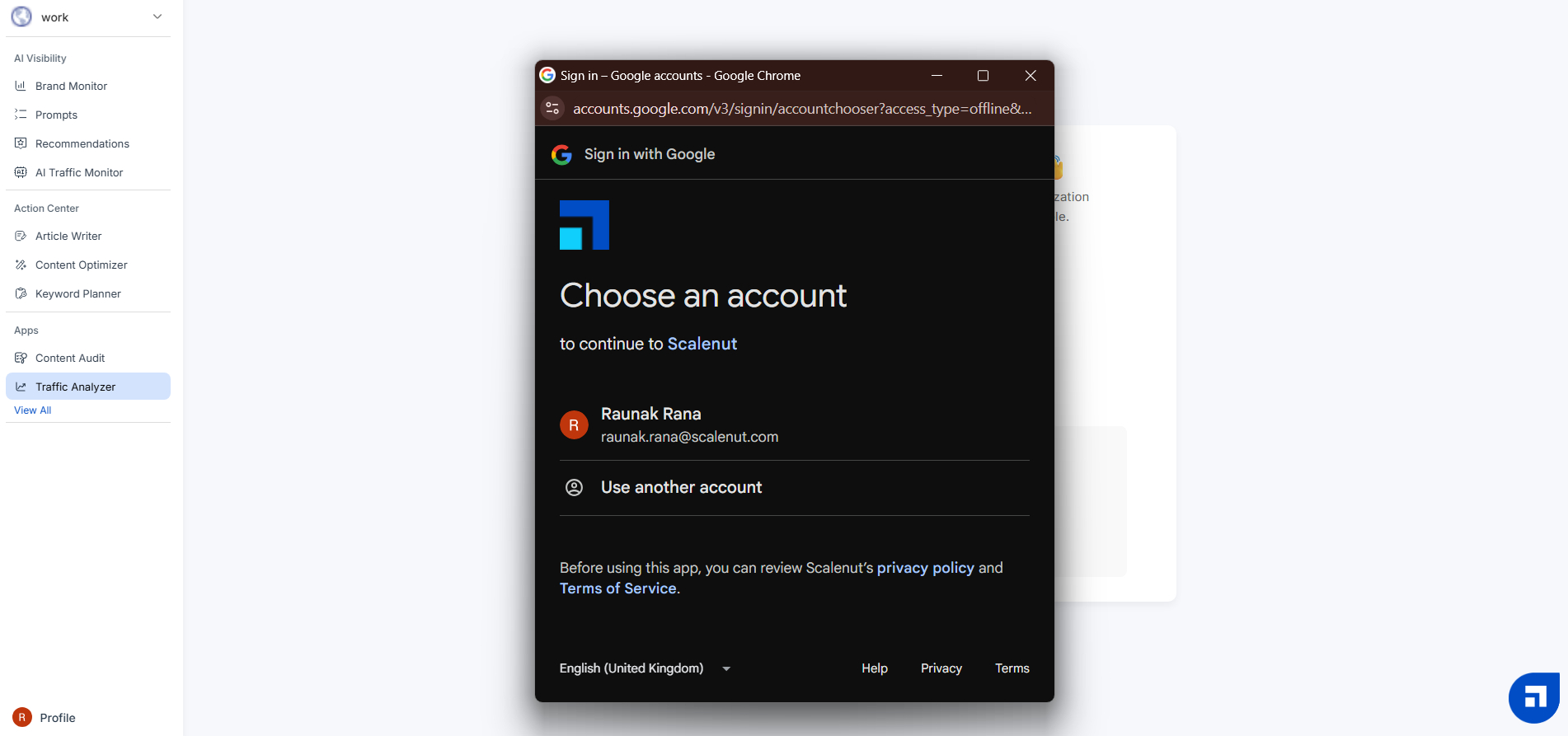Viewport: 1568px width, 736px height.
Task: Click the Content Optimizer wand icon
Action: tap(21, 265)
